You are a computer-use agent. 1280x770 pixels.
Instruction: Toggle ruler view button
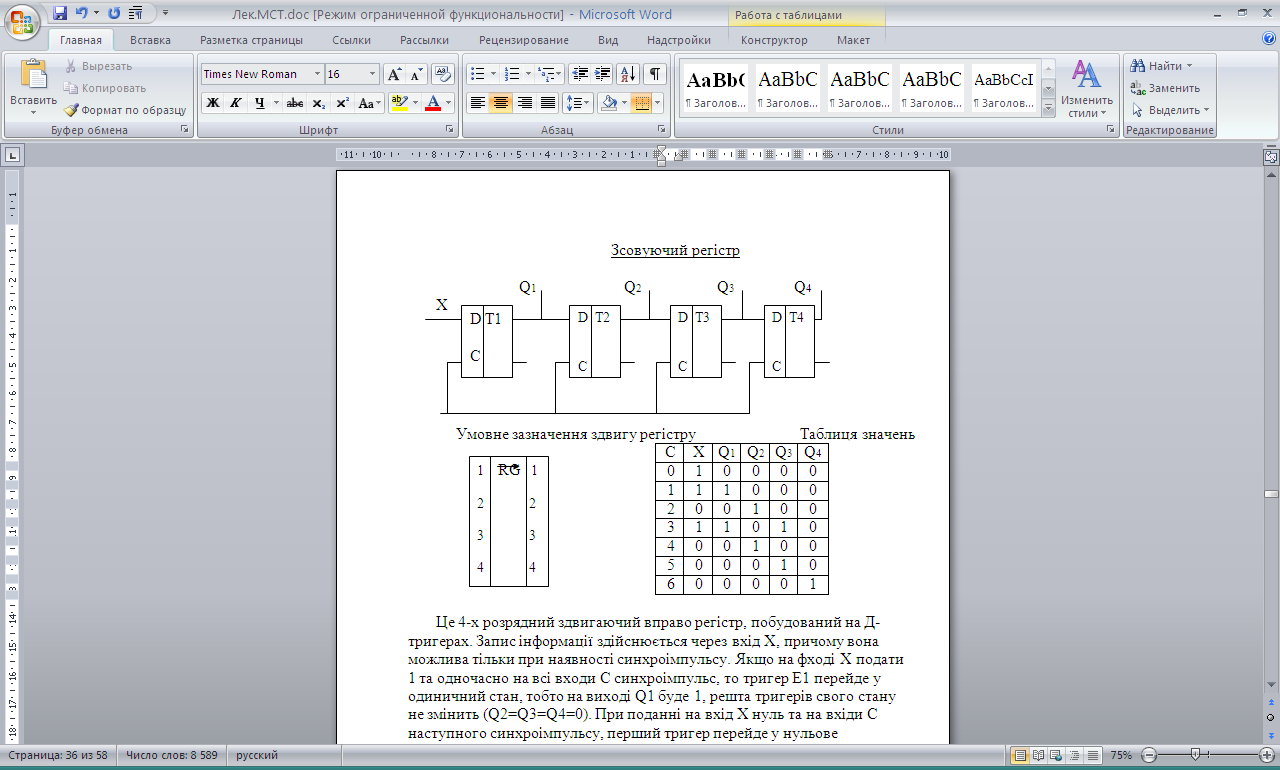click(x=1270, y=157)
